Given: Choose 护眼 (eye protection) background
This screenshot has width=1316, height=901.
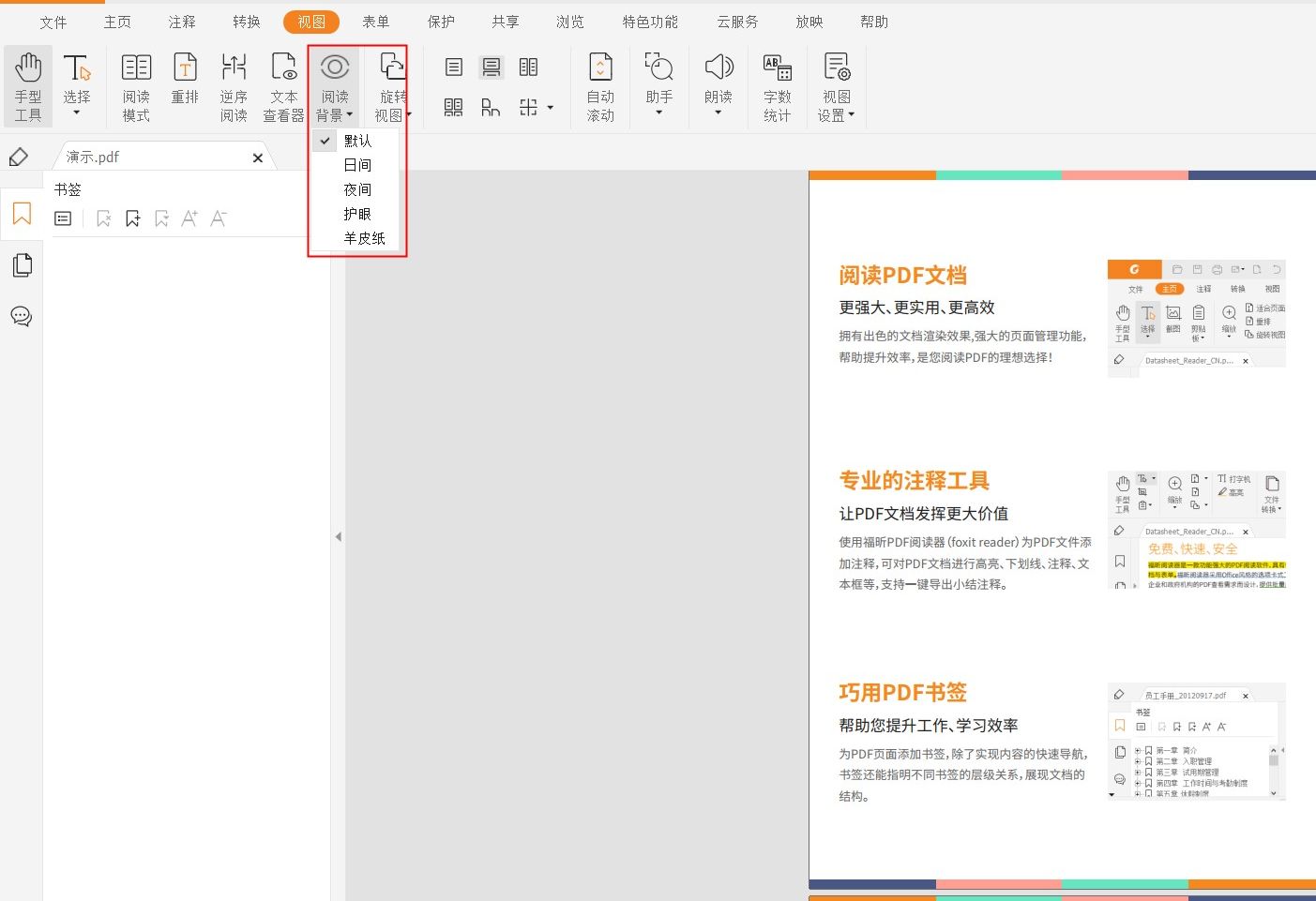Looking at the screenshot, I should point(356,214).
